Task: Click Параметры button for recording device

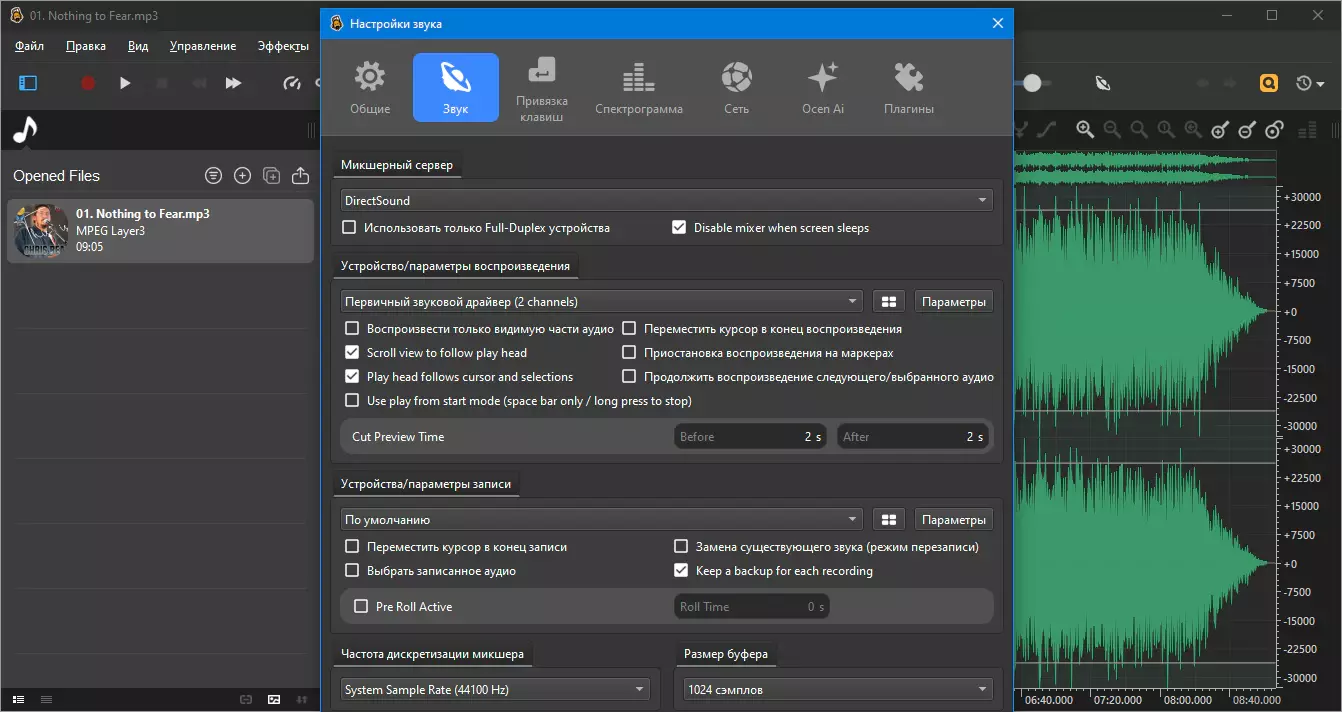Action: pyautogui.click(x=953, y=520)
